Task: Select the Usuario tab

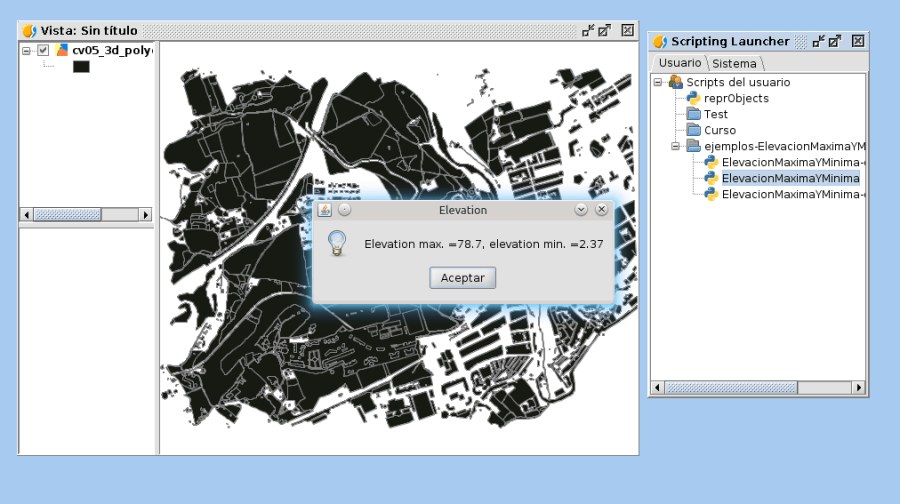Action: pyautogui.click(x=680, y=63)
